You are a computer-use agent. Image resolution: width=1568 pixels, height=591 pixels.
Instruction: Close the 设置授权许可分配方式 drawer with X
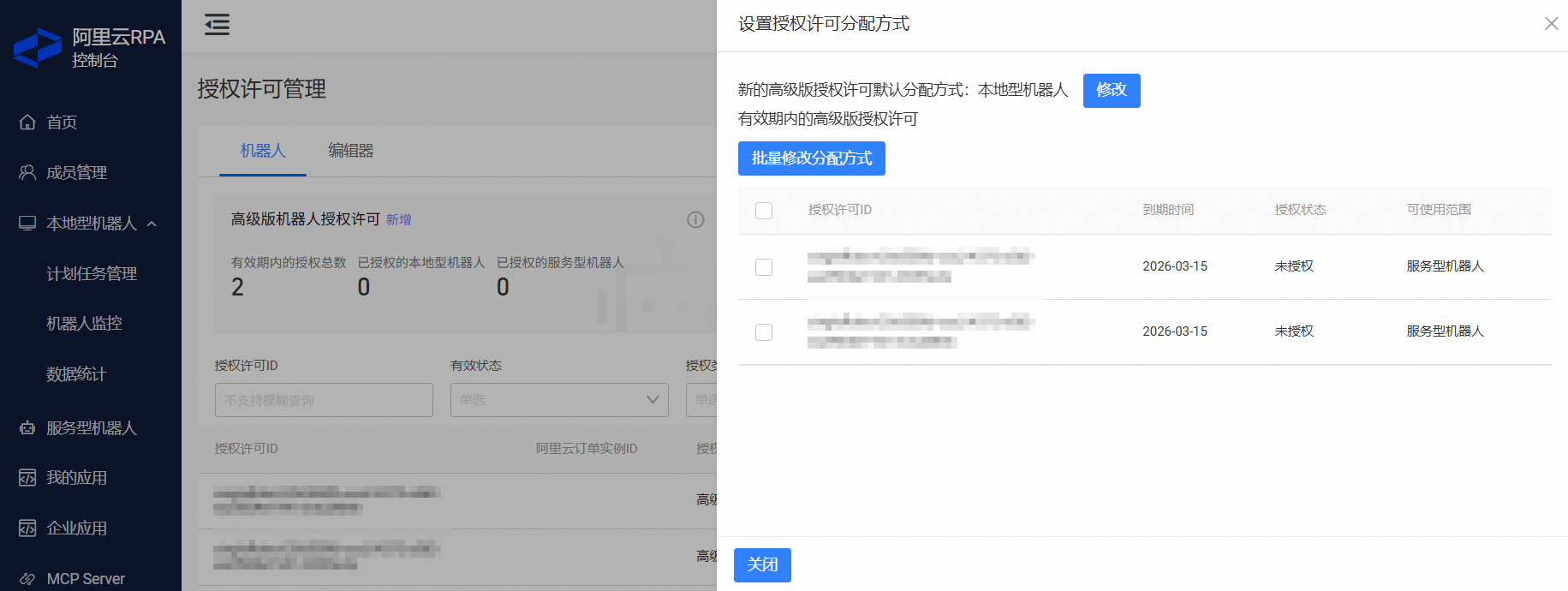[x=1551, y=24]
